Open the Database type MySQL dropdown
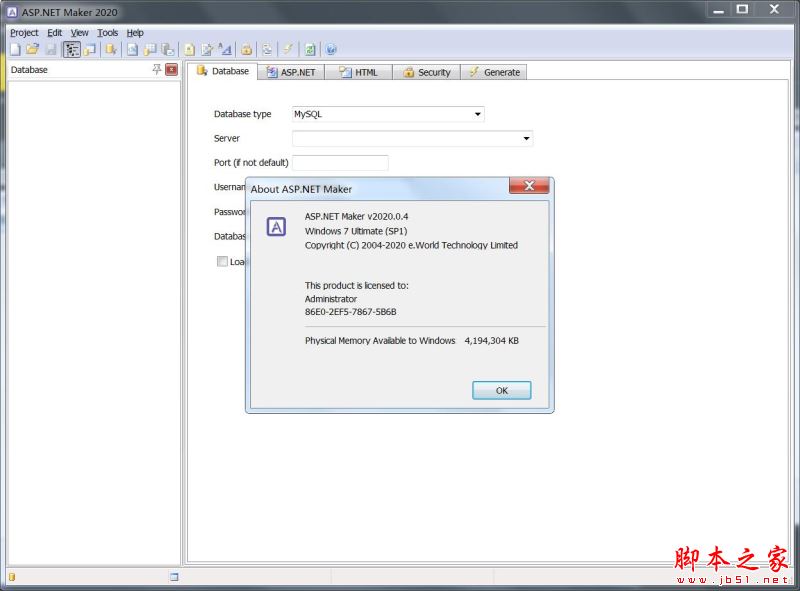The height and width of the screenshot is (591, 800). (477, 113)
